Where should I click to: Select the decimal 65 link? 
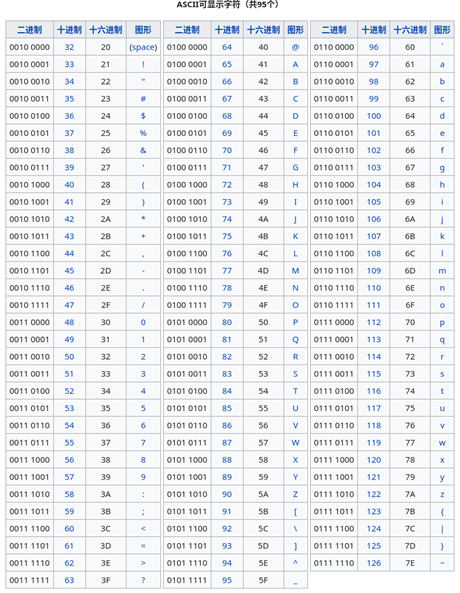tap(227, 64)
